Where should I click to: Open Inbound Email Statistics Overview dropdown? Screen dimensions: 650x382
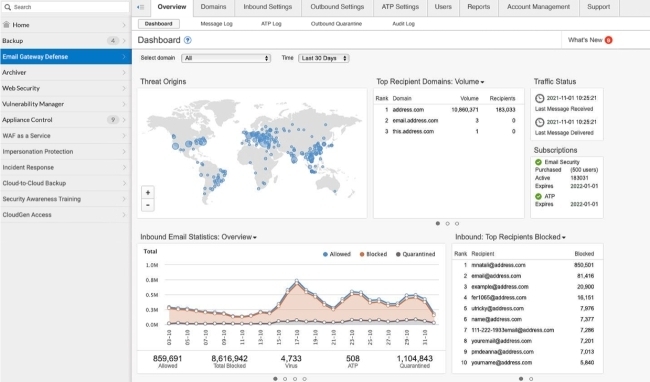coord(199,237)
